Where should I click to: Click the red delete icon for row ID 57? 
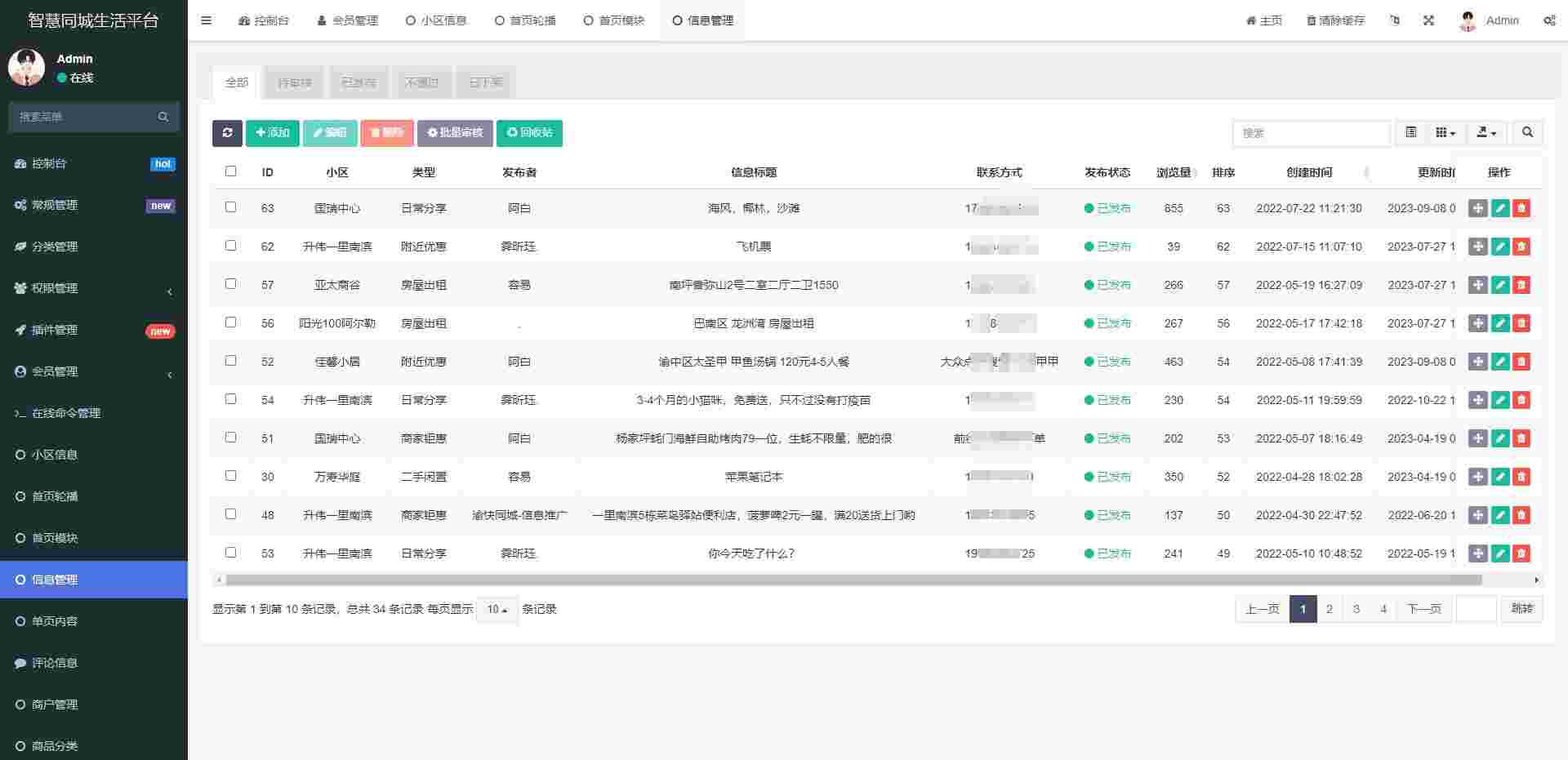click(1521, 285)
